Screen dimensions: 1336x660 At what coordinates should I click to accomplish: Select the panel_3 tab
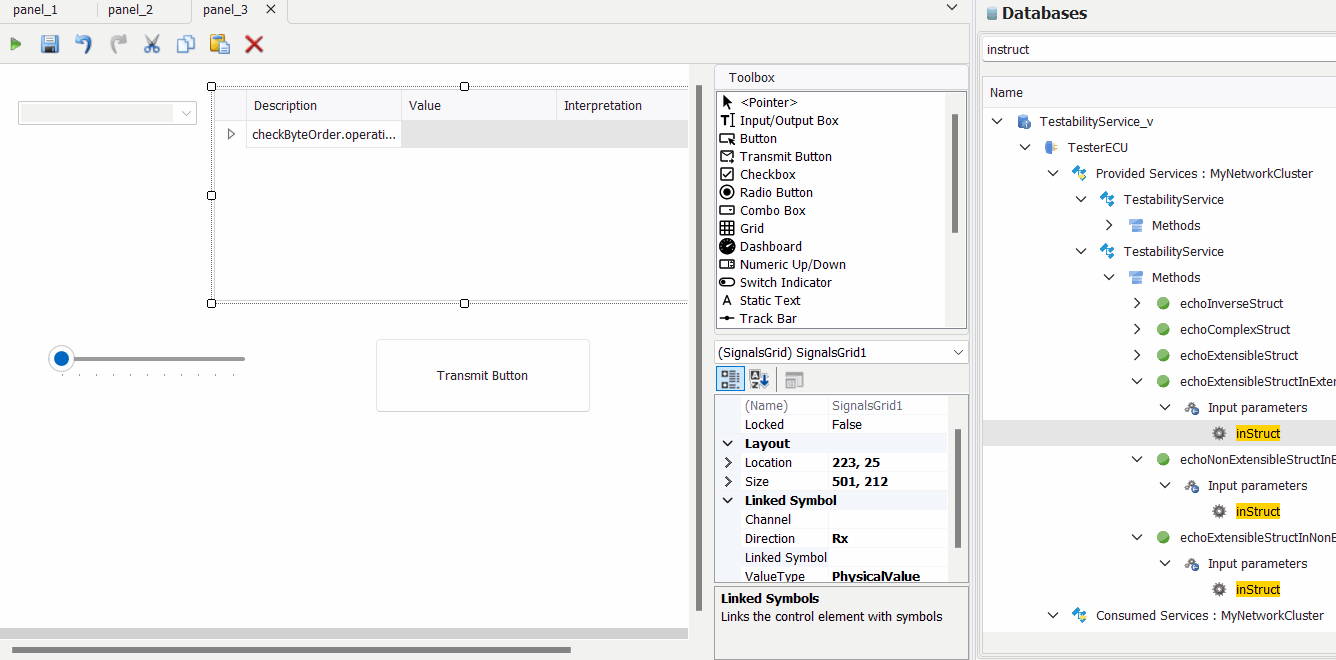tap(225, 10)
